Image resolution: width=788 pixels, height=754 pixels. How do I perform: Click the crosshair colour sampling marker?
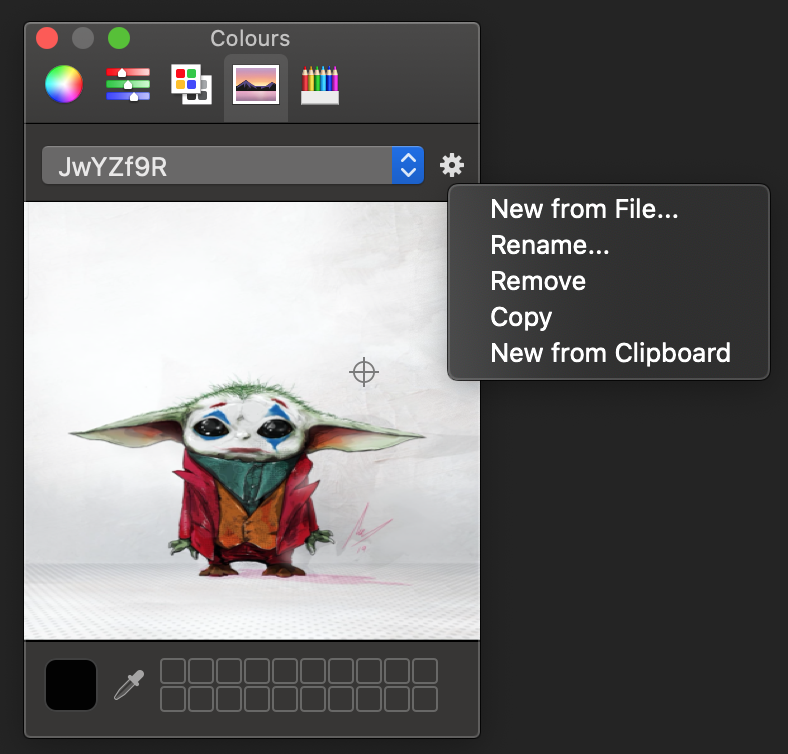[364, 372]
